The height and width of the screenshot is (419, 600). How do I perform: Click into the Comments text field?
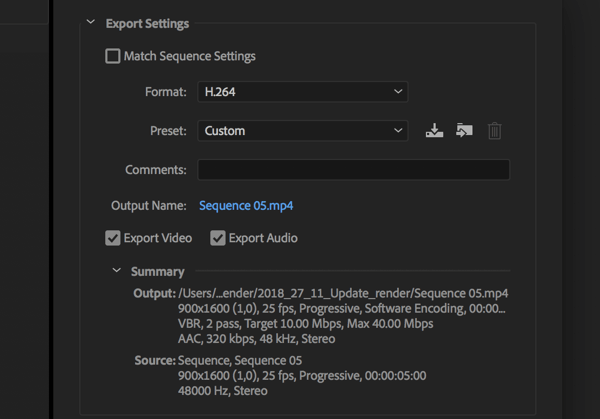coord(354,170)
